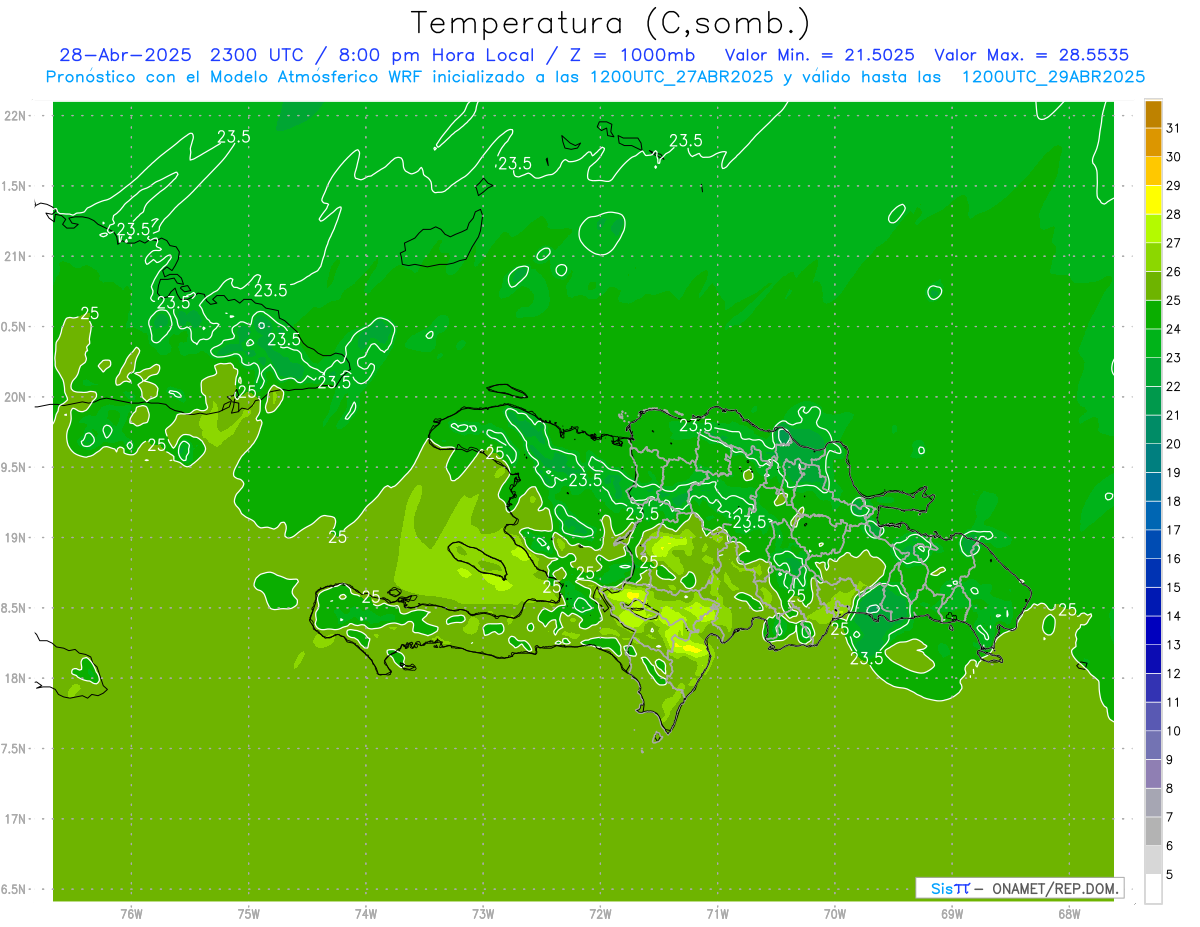Click "Valor Max. = 28.5535" text
Image resolution: width=1200 pixels, height=927 pixels.
coord(1033,55)
